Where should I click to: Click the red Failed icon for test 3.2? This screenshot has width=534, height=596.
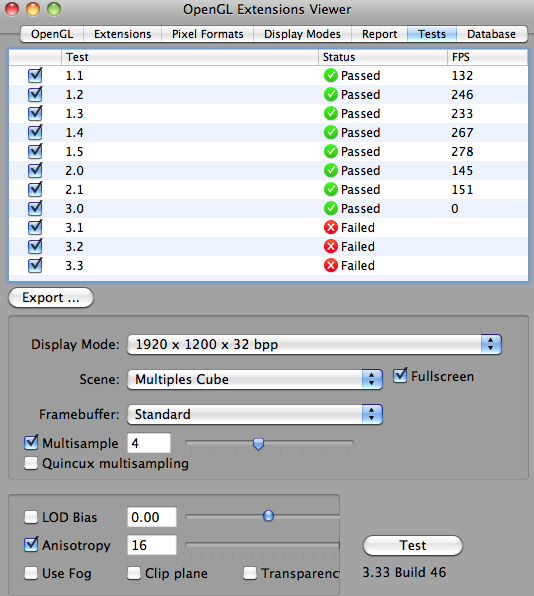[x=331, y=246]
